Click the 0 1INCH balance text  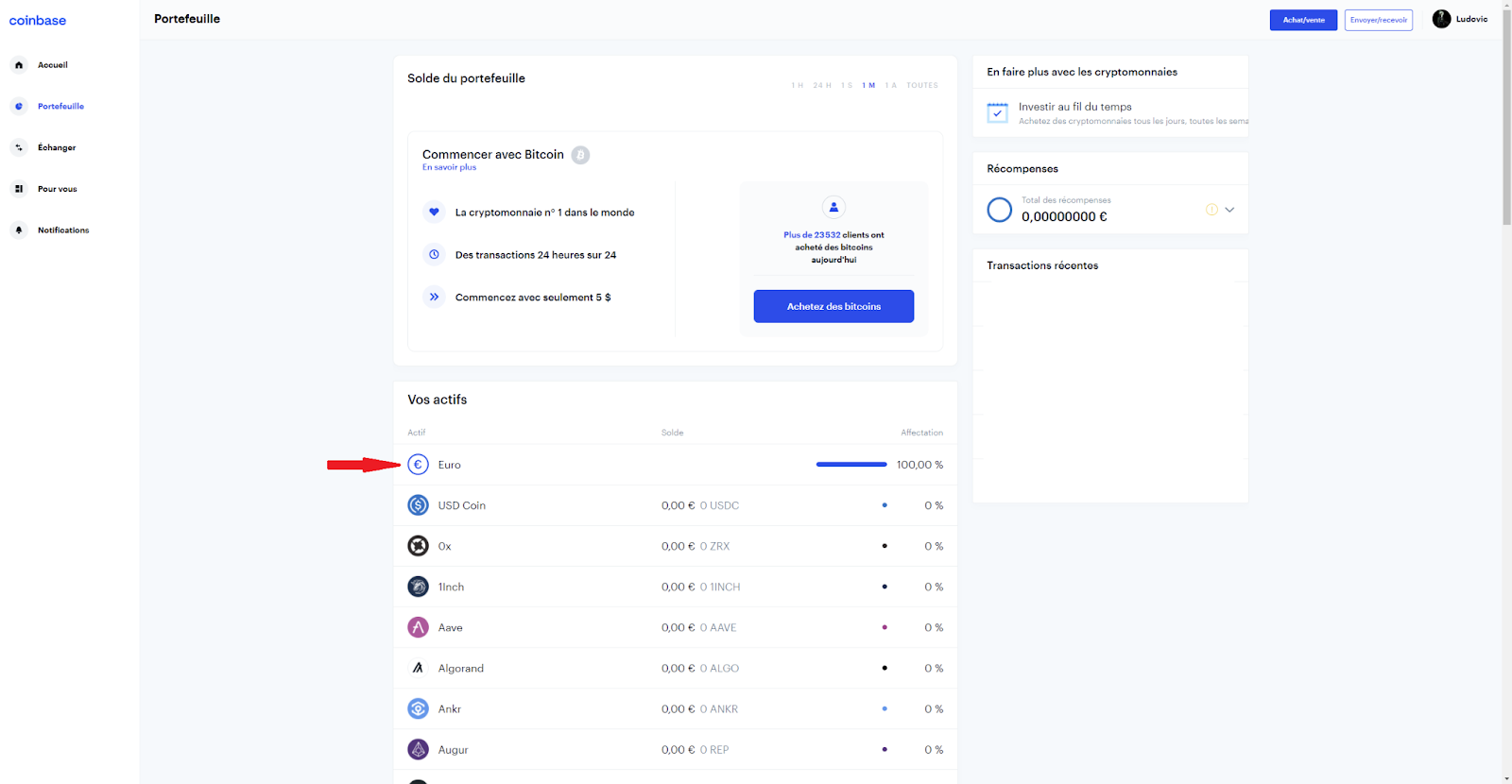(x=720, y=587)
